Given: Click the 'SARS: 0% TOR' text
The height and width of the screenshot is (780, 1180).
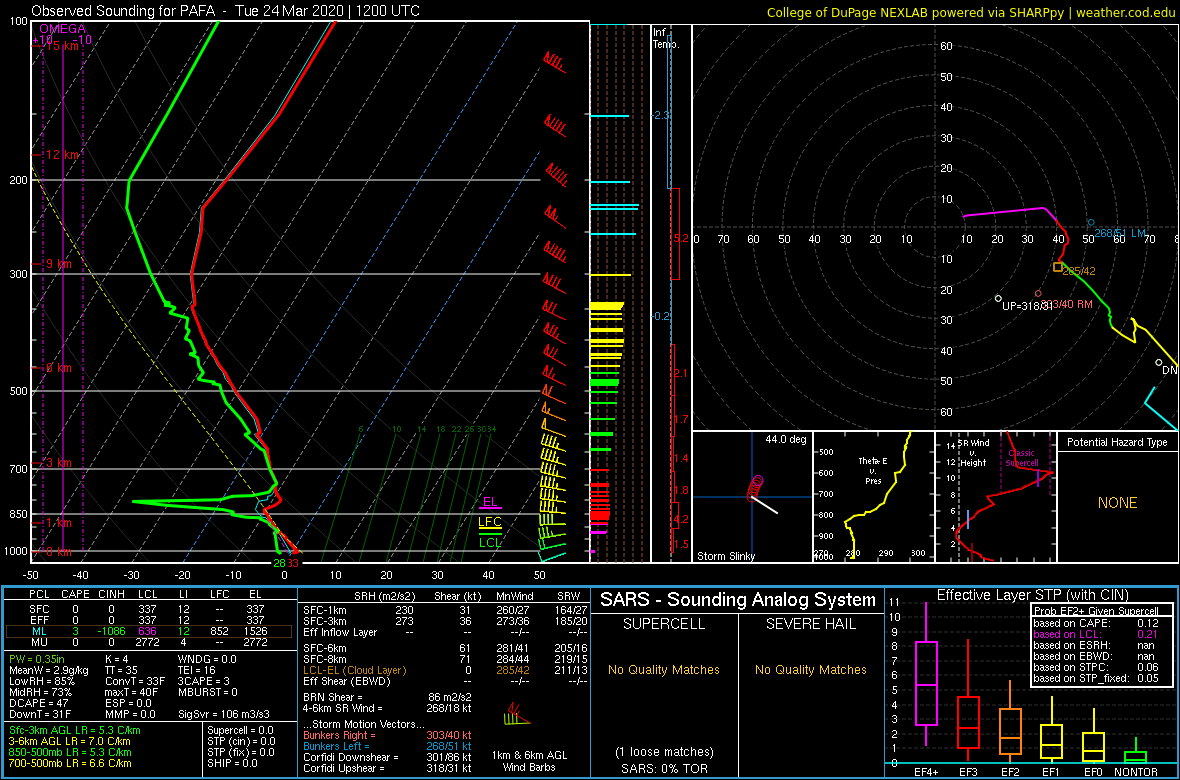Looking at the screenshot, I should [663, 767].
